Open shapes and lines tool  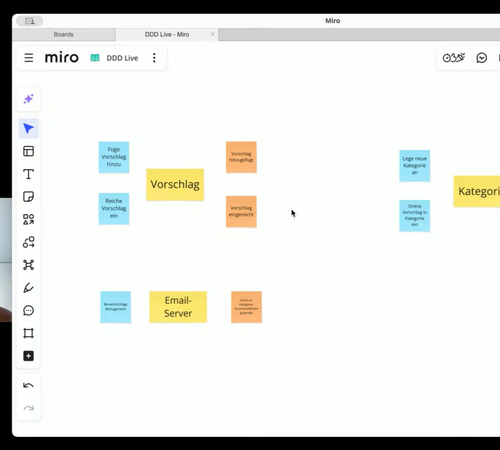29,219
